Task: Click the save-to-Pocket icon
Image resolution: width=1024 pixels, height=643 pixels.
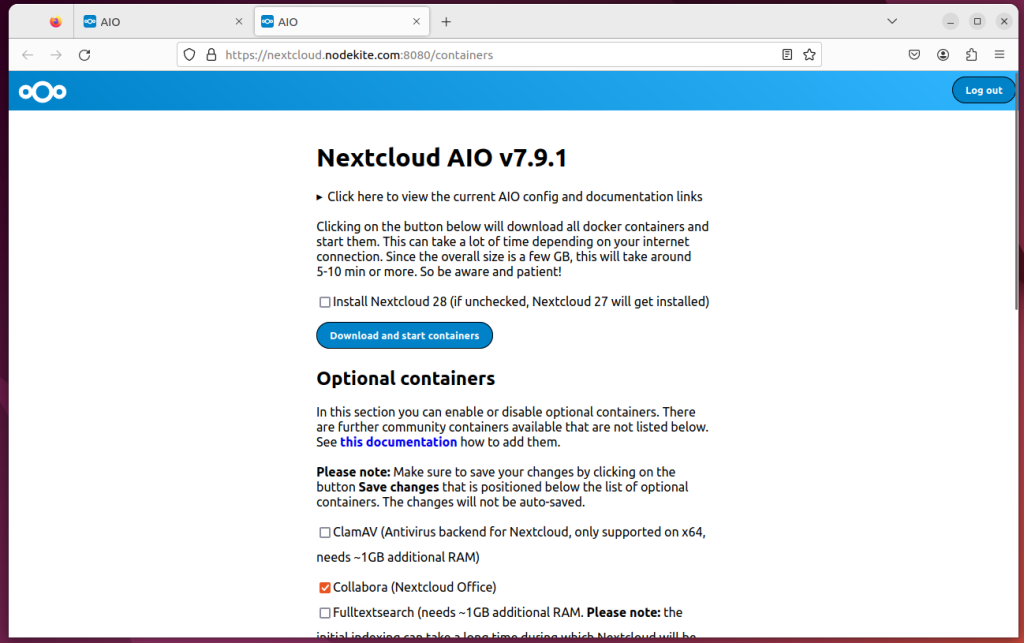Action: (x=915, y=54)
